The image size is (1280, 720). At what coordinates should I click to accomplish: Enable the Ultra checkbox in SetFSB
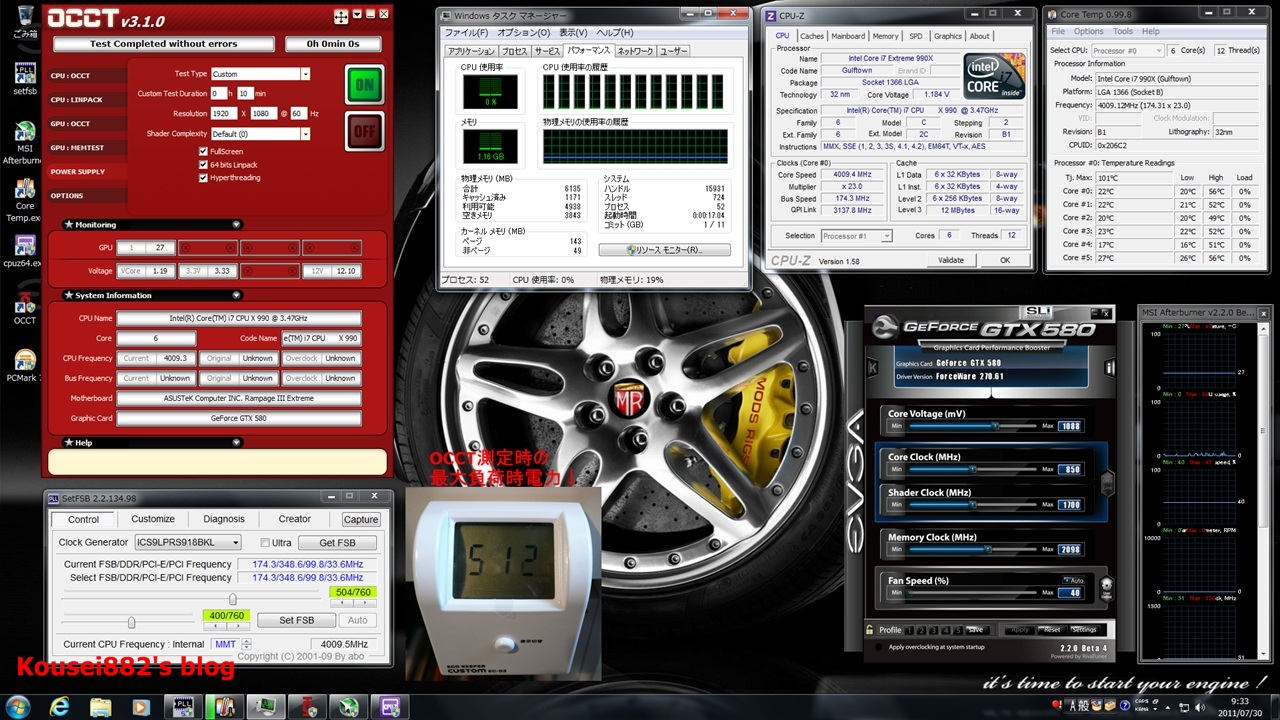265,543
